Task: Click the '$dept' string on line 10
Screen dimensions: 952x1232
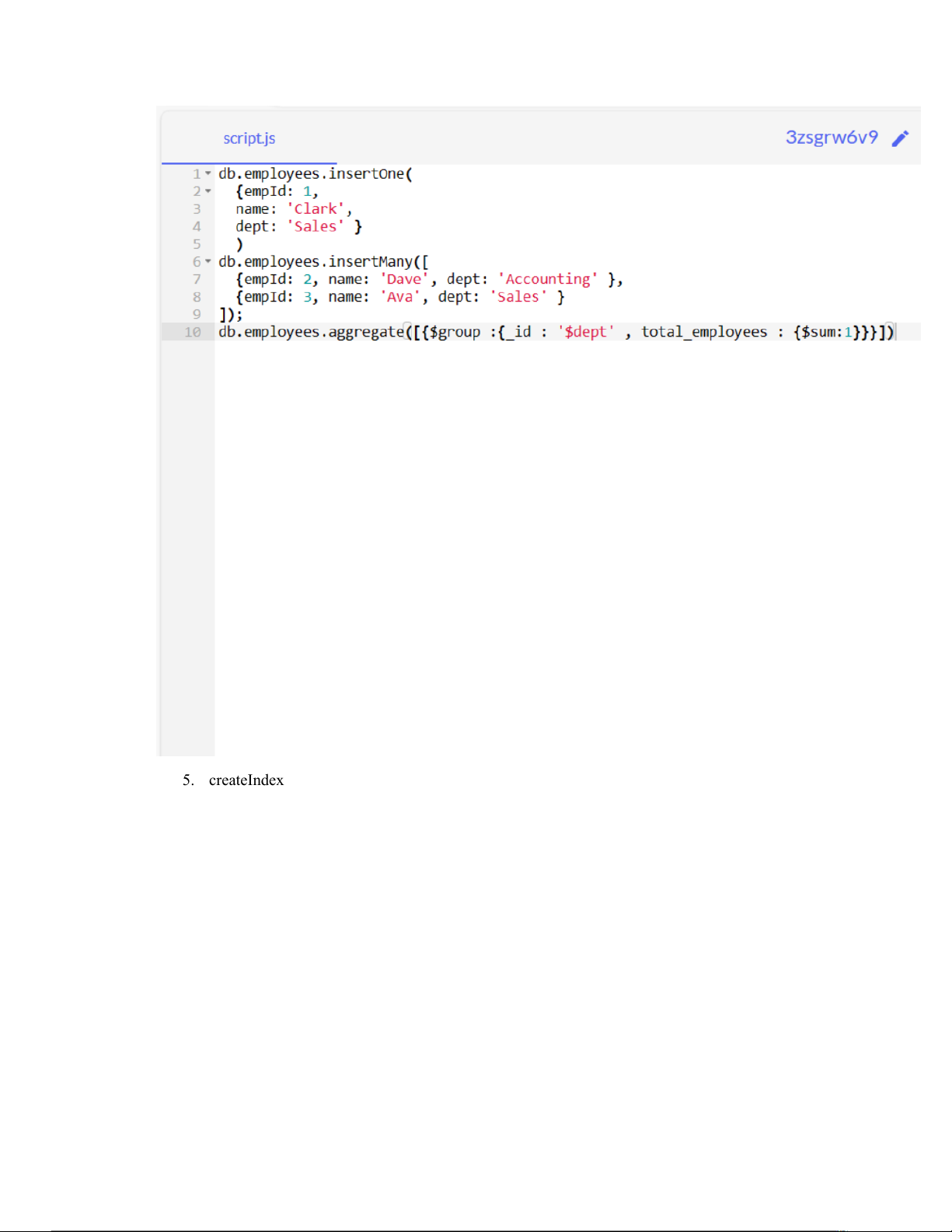Action: click(586, 332)
